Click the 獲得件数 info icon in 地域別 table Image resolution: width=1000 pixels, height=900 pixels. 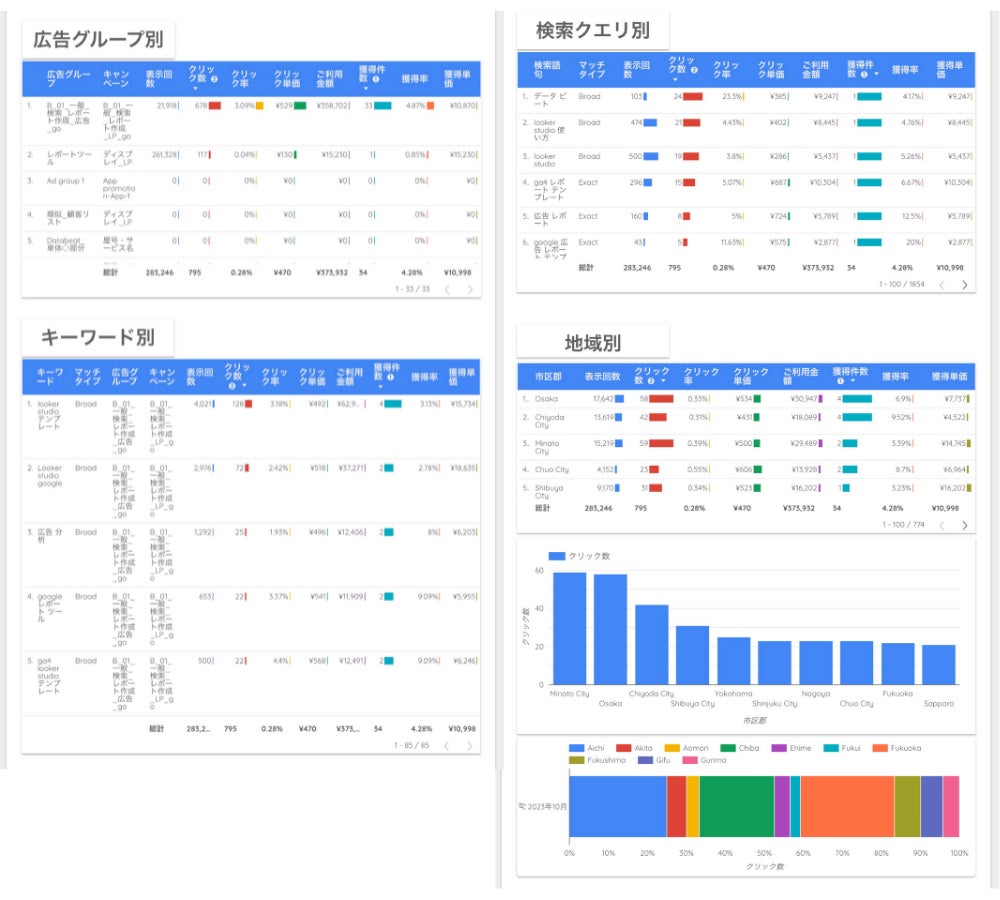[841, 381]
